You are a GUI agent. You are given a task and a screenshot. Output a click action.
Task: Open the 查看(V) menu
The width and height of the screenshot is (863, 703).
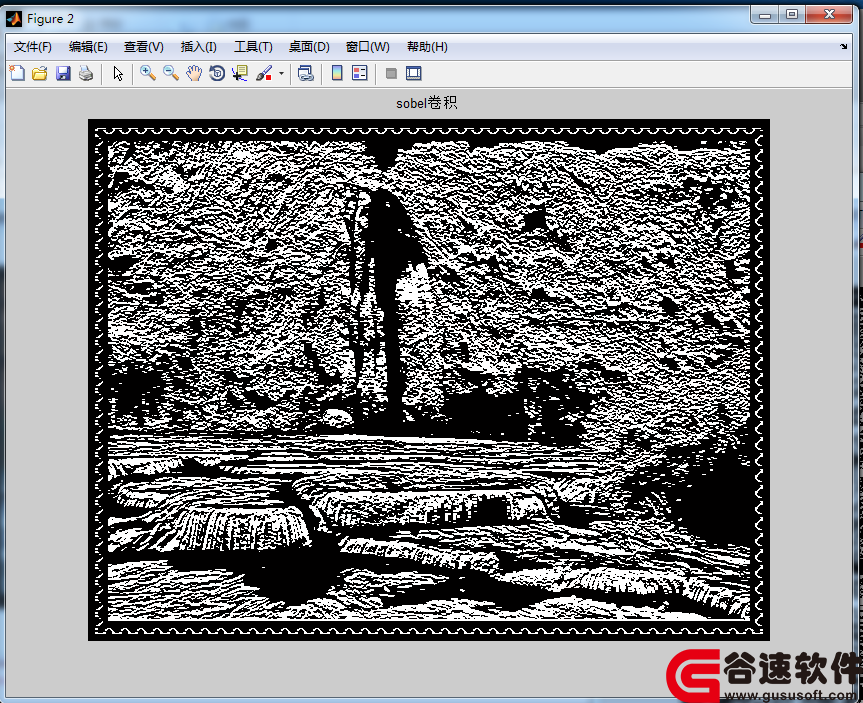(x=144, y=47)
